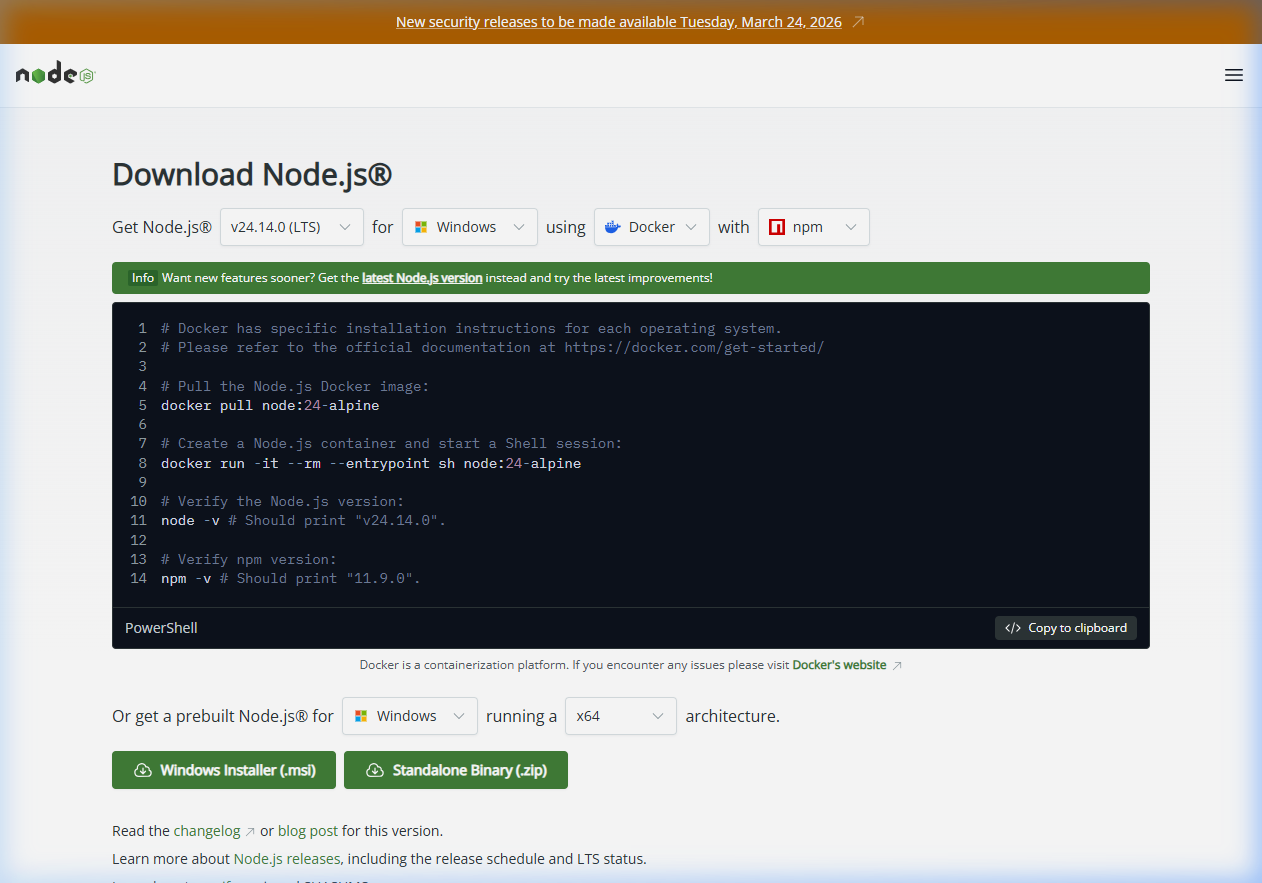Expand the x64 architecture dropdown
This screenshot has width=1262, height=883.
pyautogui.click(x=621, y=716)
